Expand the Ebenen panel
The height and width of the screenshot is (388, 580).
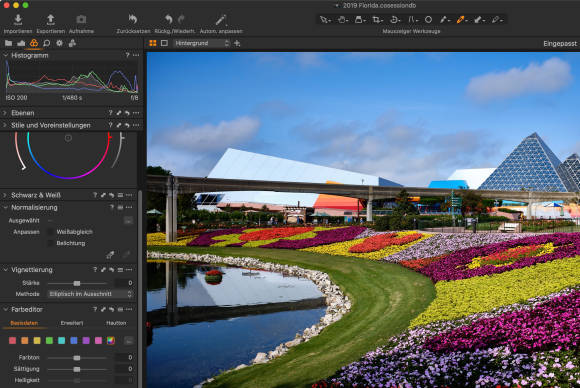(5, 113)
